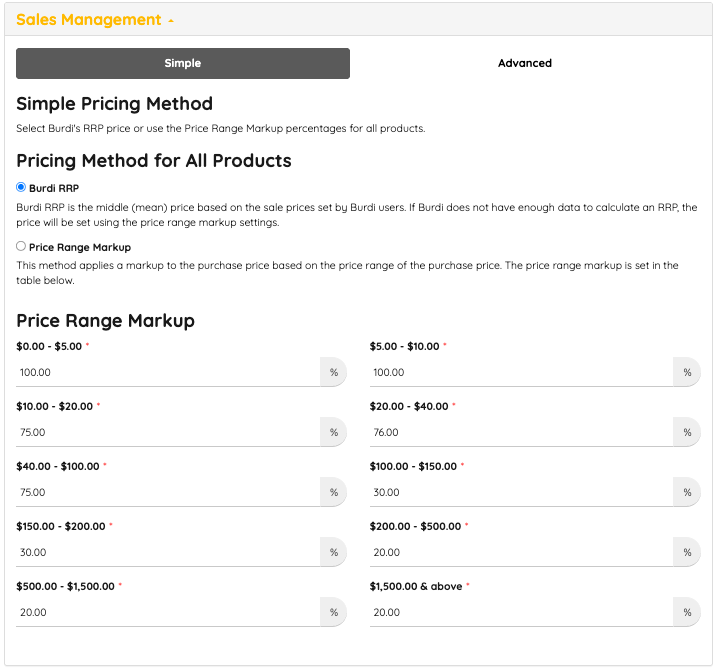Switch to the Simple tab
717x669 pixels.
pyautogui.click(x=183, y=63)
